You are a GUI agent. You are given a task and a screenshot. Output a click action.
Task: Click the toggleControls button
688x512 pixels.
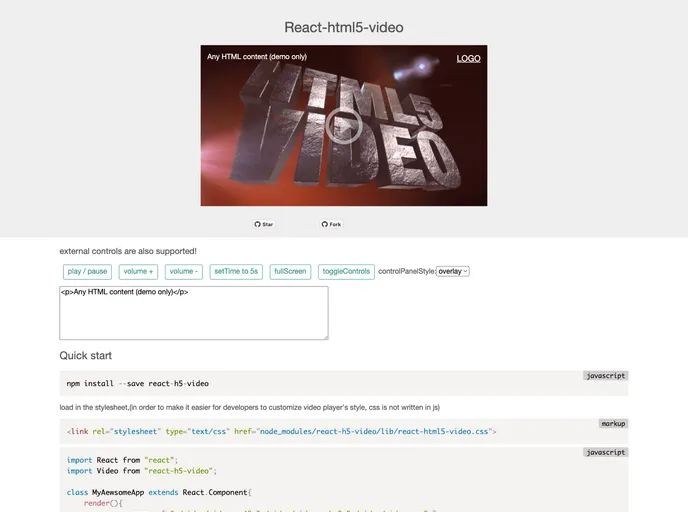346,272
